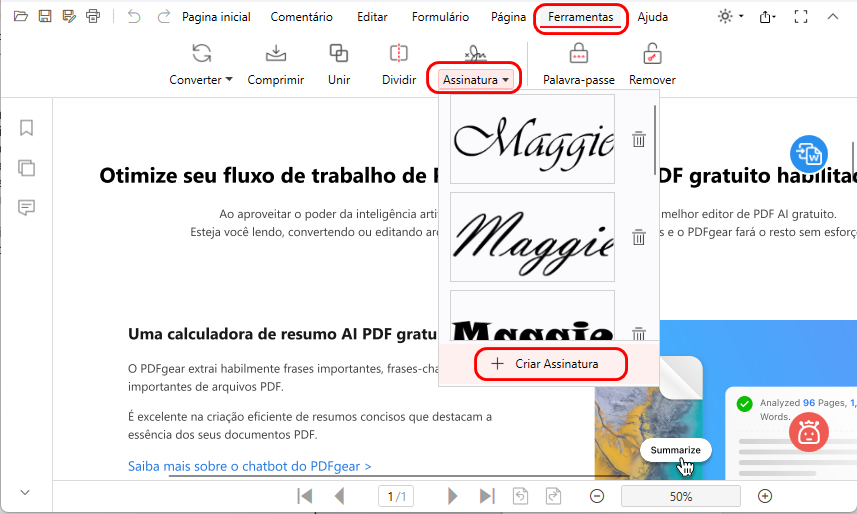Open the Página tab
This screenshot has height=514, width=857.
508,17
